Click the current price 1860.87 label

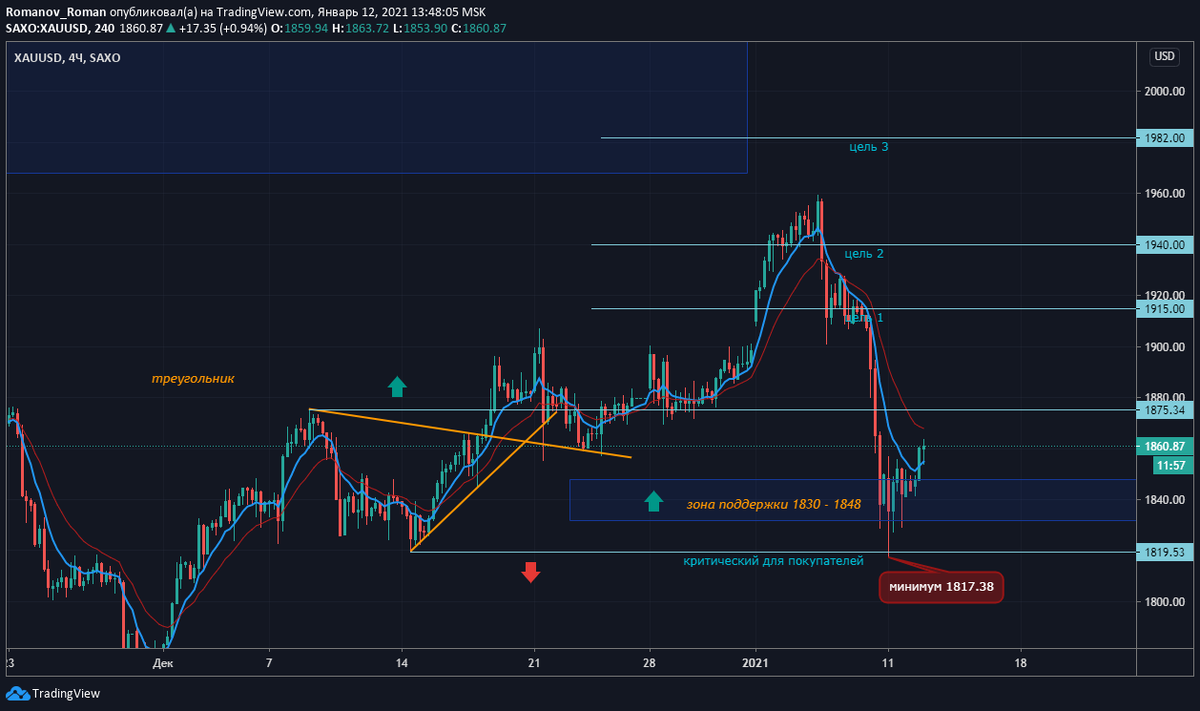click(x=1165, y=446)
